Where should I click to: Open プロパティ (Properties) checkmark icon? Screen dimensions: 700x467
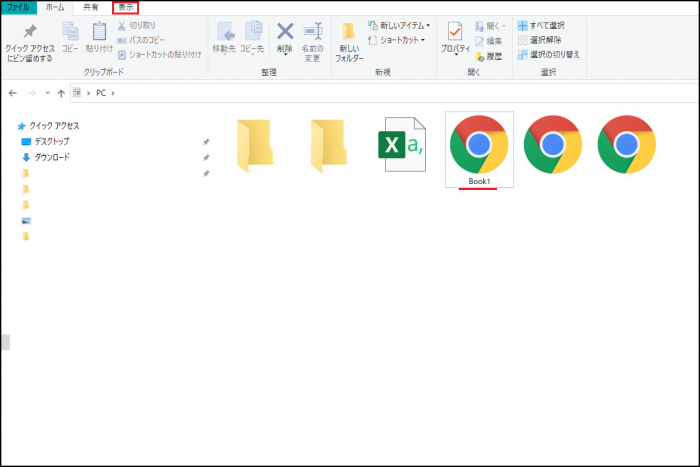455,31
